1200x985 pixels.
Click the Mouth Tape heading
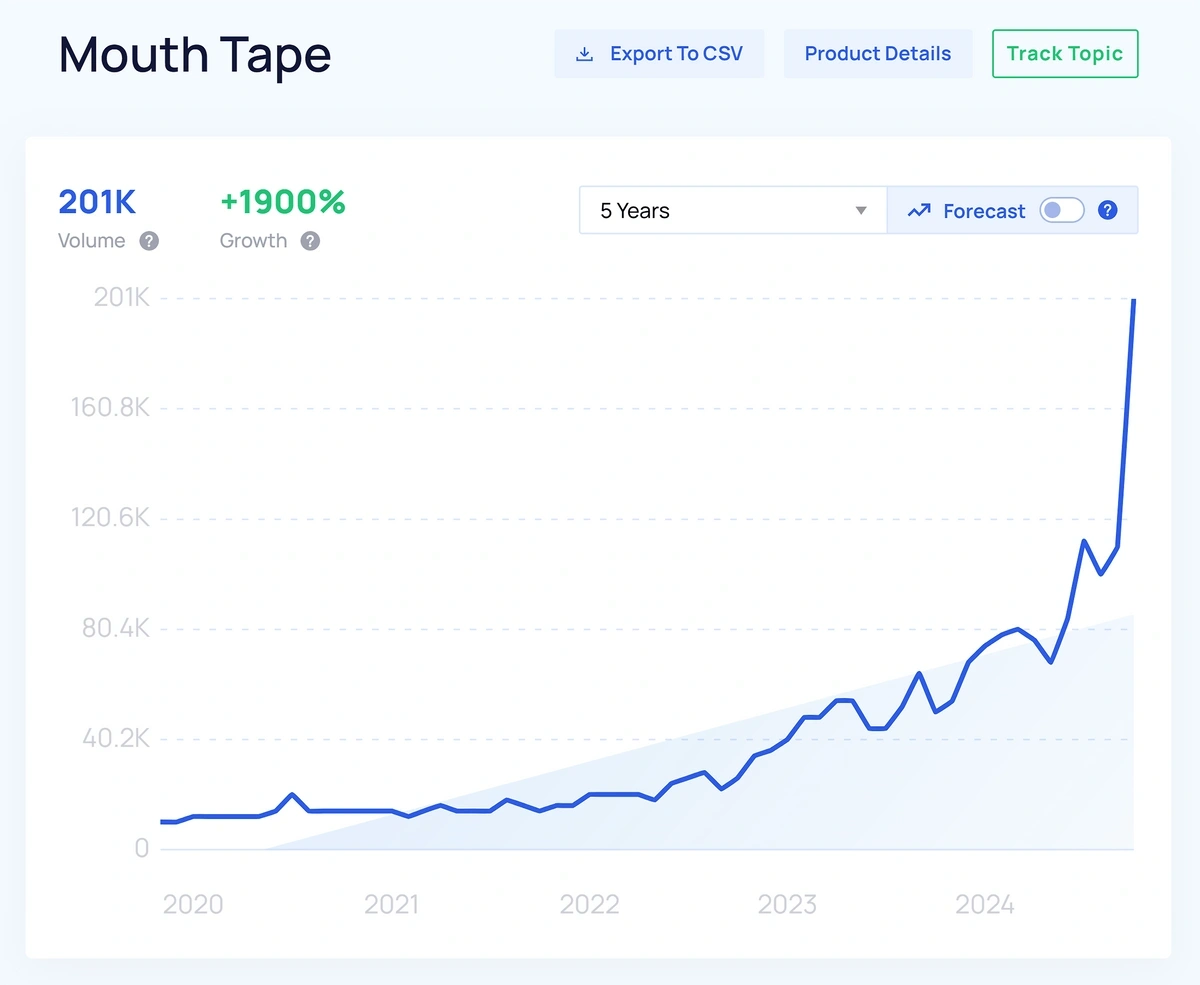pos(195,54)
